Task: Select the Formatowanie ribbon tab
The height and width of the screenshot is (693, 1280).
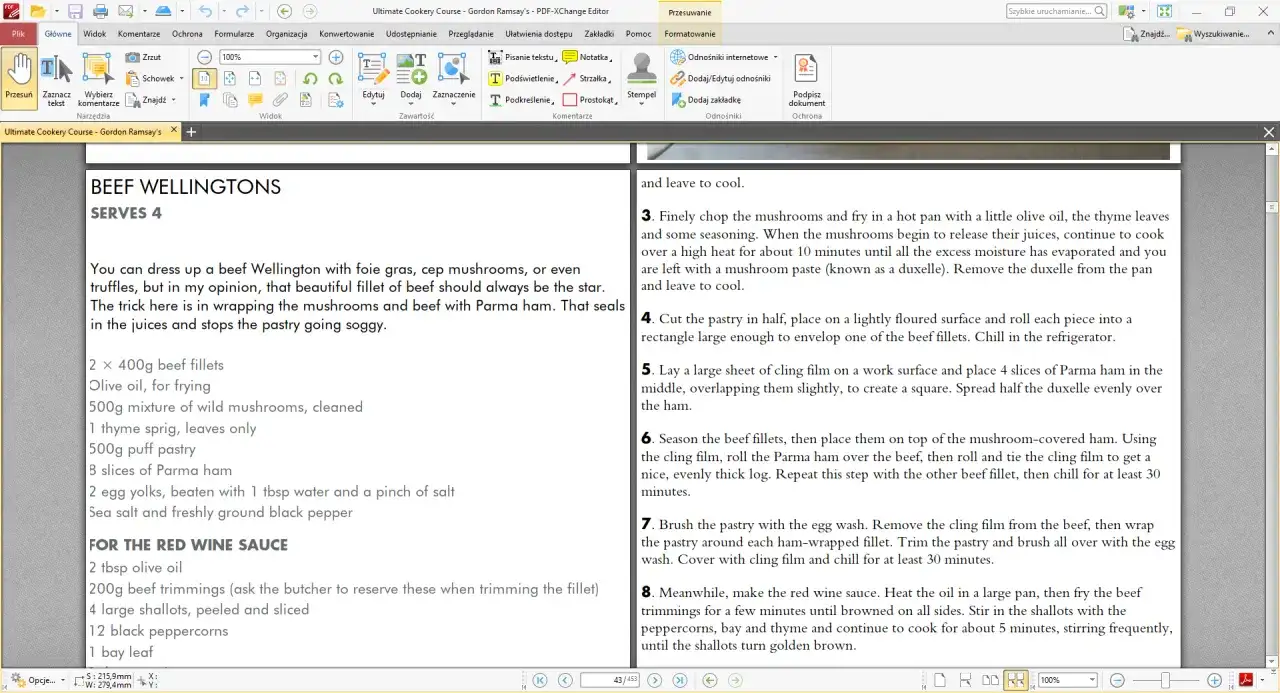Action: click(x=690, y=33)
